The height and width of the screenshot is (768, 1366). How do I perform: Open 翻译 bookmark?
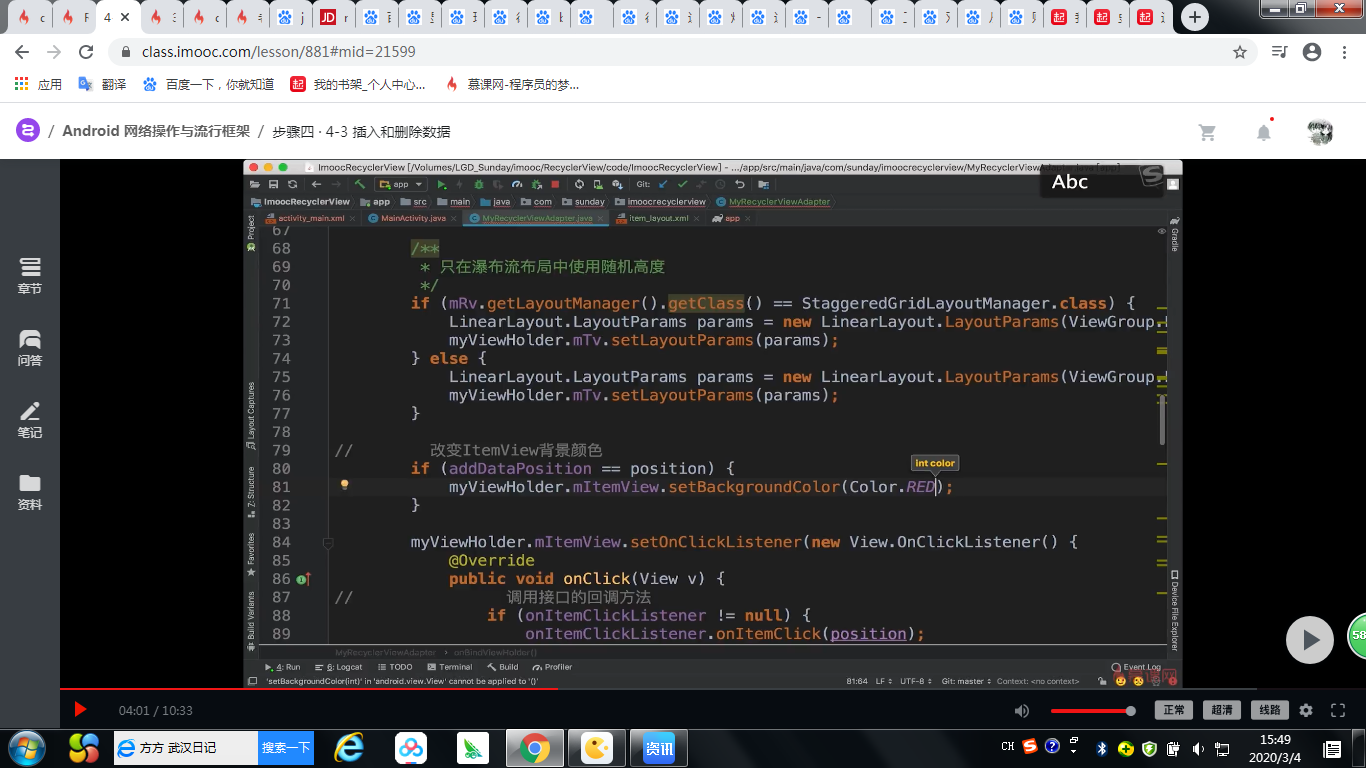pyautogui.click(x=103, y=85)
